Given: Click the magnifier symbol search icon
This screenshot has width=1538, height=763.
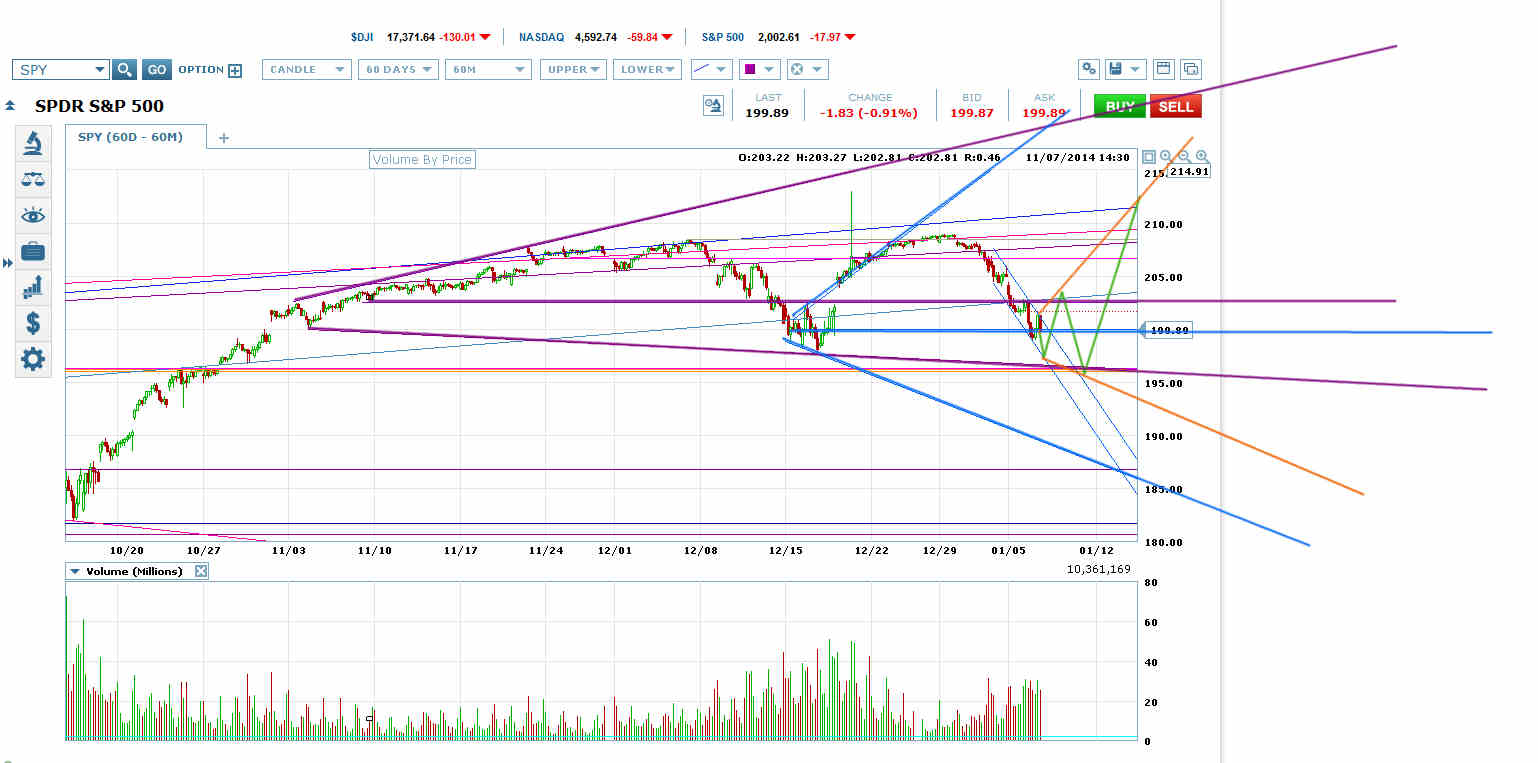Looking at the screenshot, I should click(x=123, y=69).
